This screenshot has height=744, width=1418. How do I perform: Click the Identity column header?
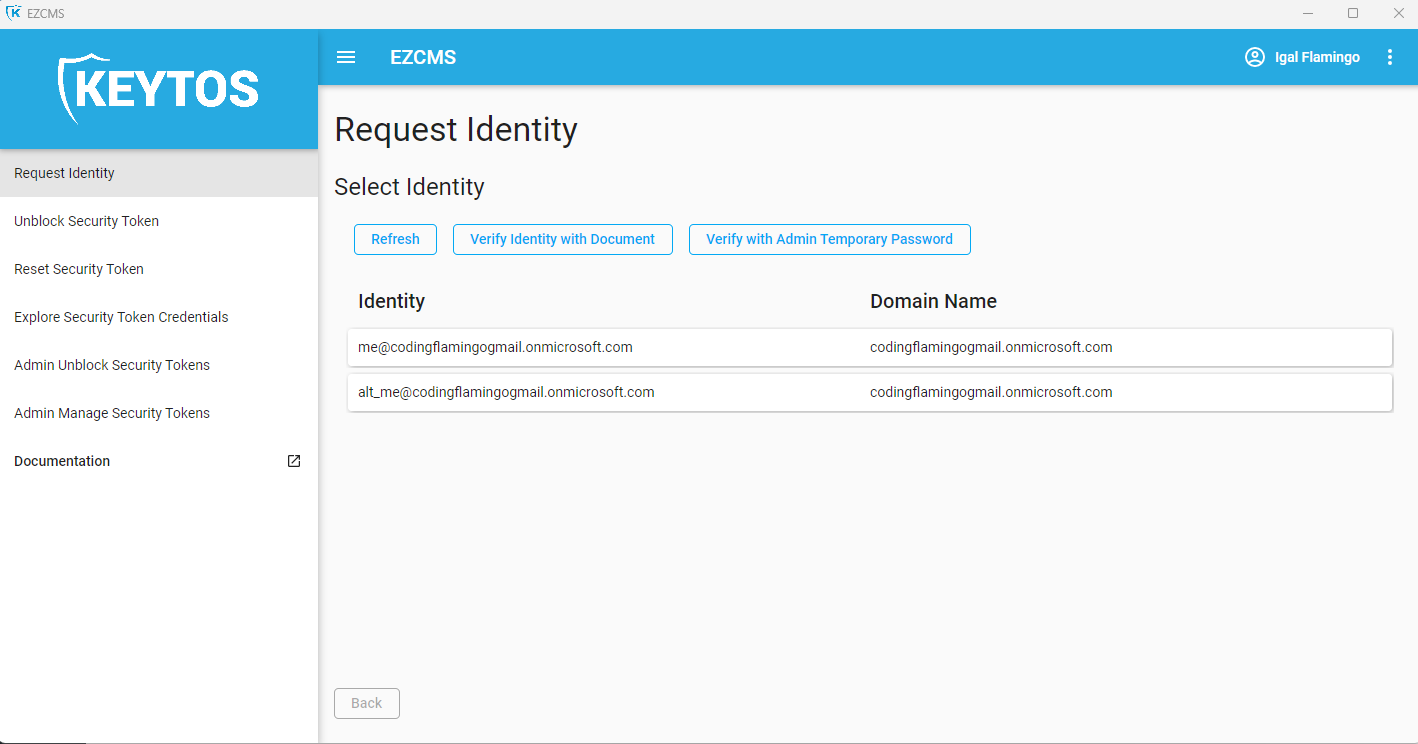(x=391, y=301)
